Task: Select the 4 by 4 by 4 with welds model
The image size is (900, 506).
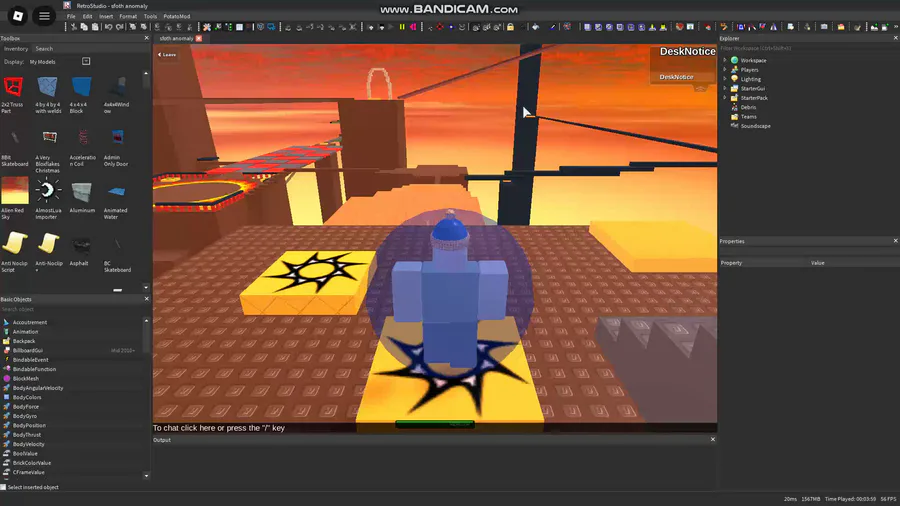Action: tap(48, 95)
